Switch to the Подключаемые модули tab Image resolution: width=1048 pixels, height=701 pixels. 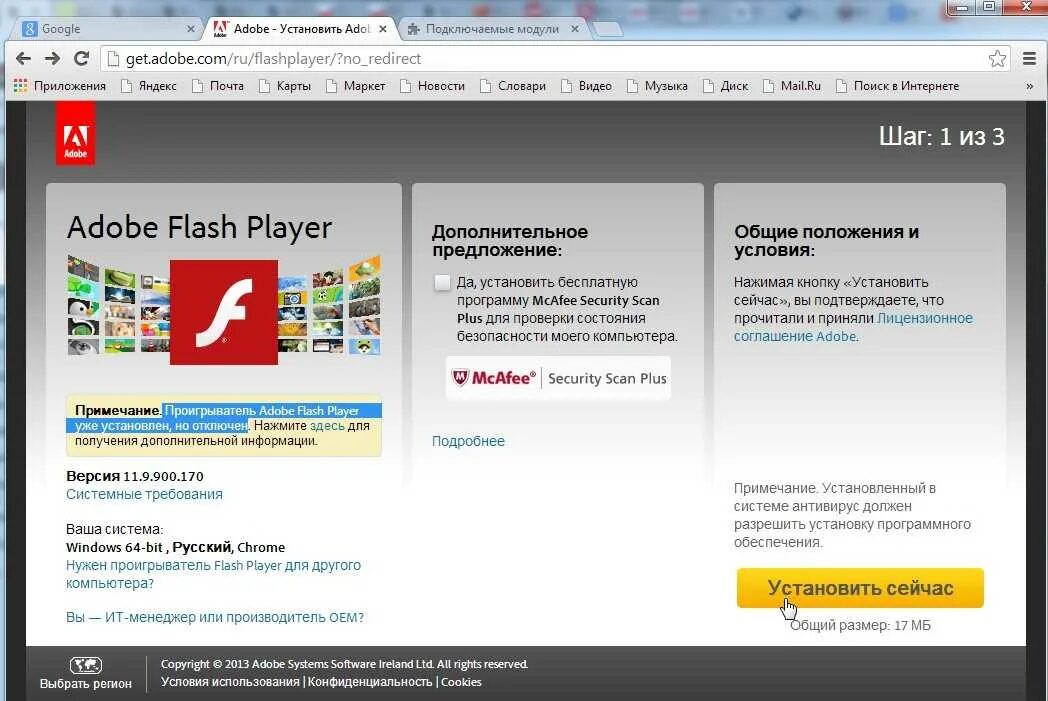(493, 29)
